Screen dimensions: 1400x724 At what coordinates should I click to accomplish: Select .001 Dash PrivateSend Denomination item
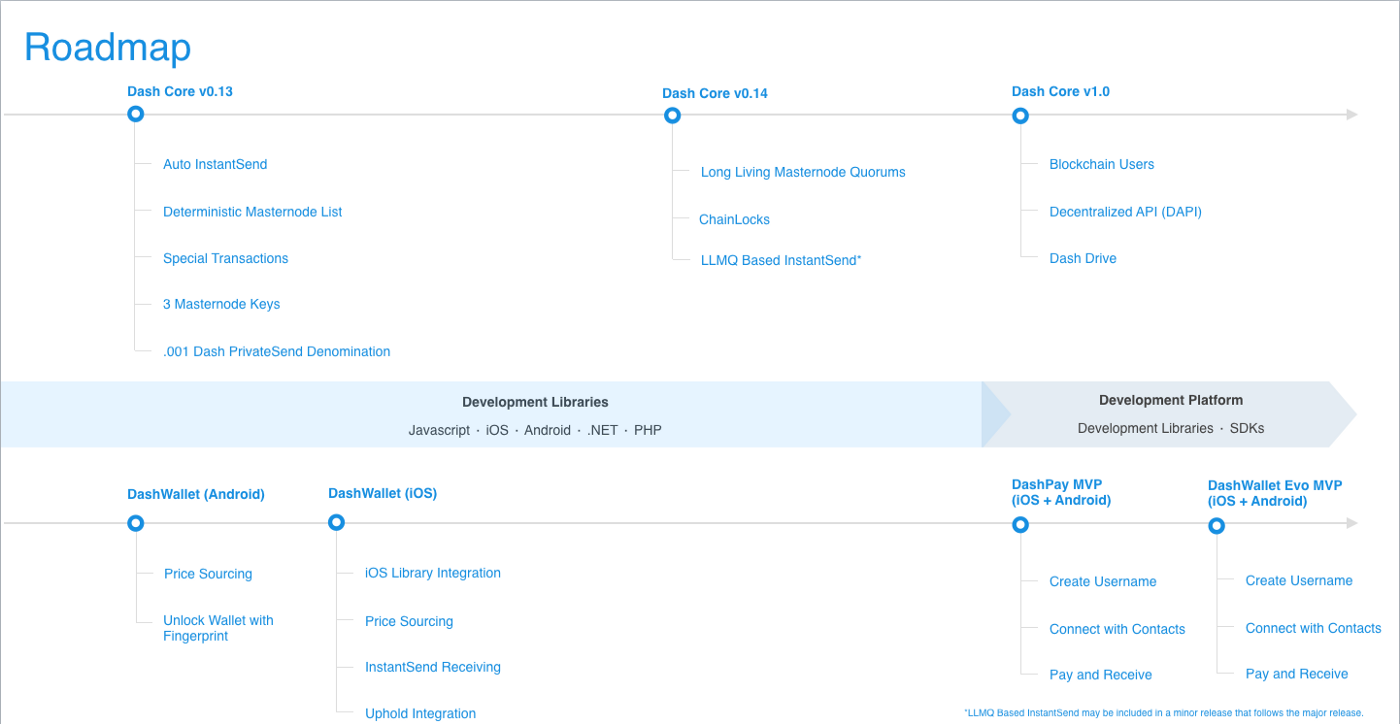pos(277,352)
